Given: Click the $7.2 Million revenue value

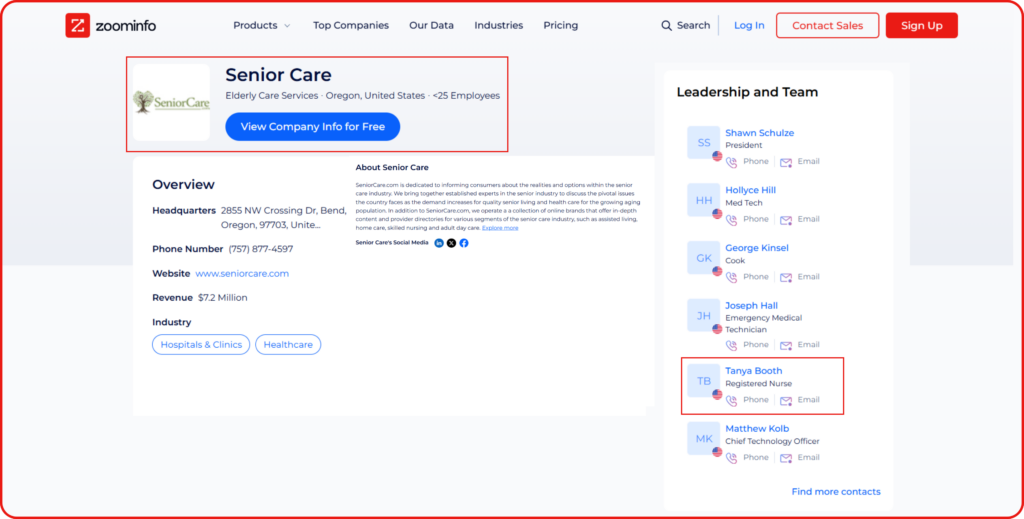Looking at the screenshot, I should point(223,298).
